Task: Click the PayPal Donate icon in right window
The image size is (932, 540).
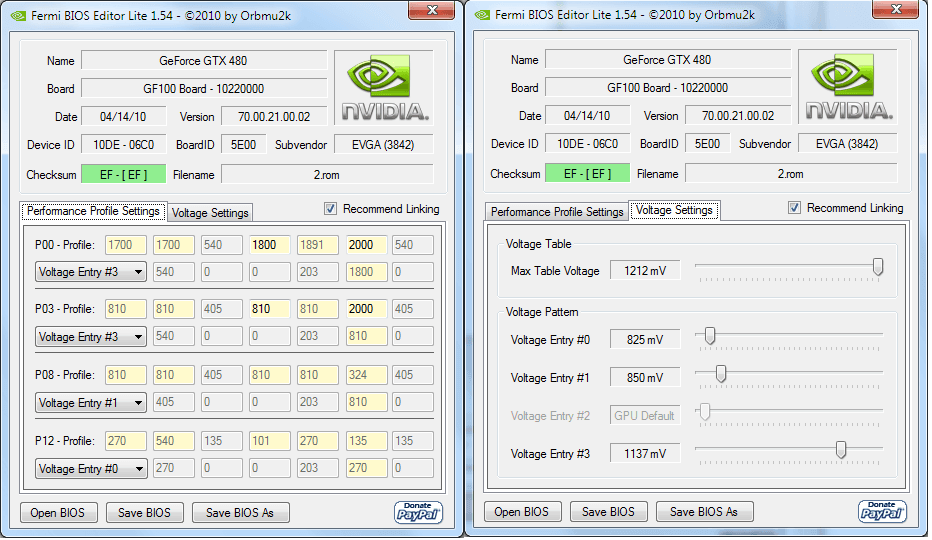Action: [883, 511]
